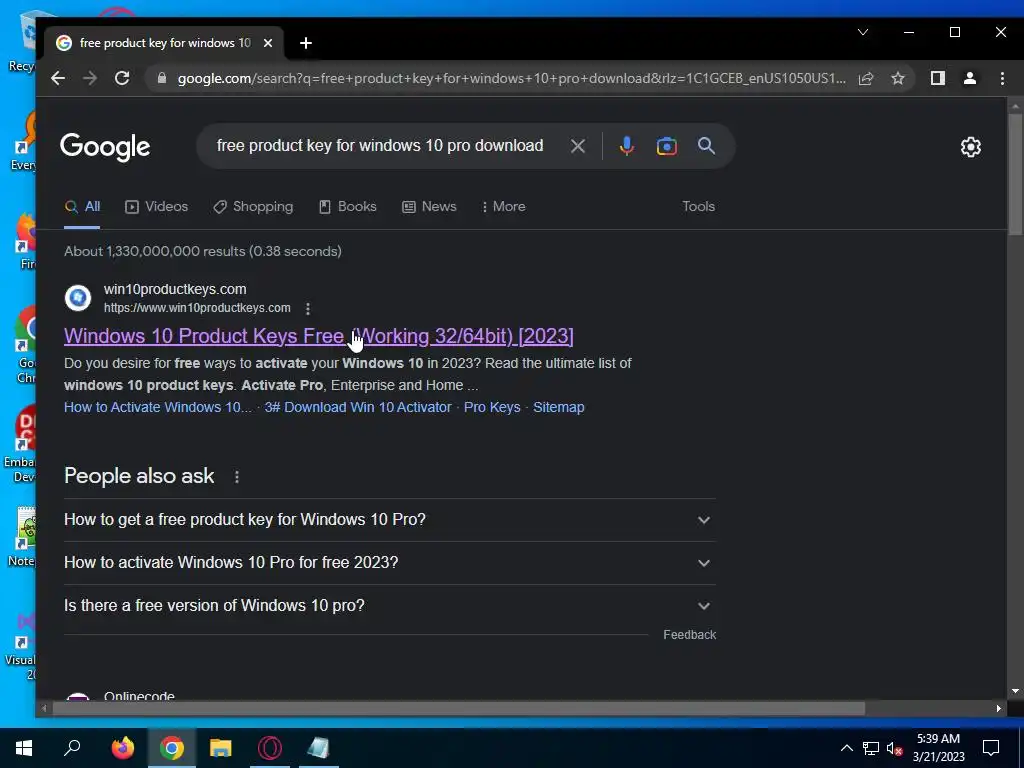Open the 'Pro Keys' sitelink
Viewport: 1024px width, 768px height.
pos(492,408)
